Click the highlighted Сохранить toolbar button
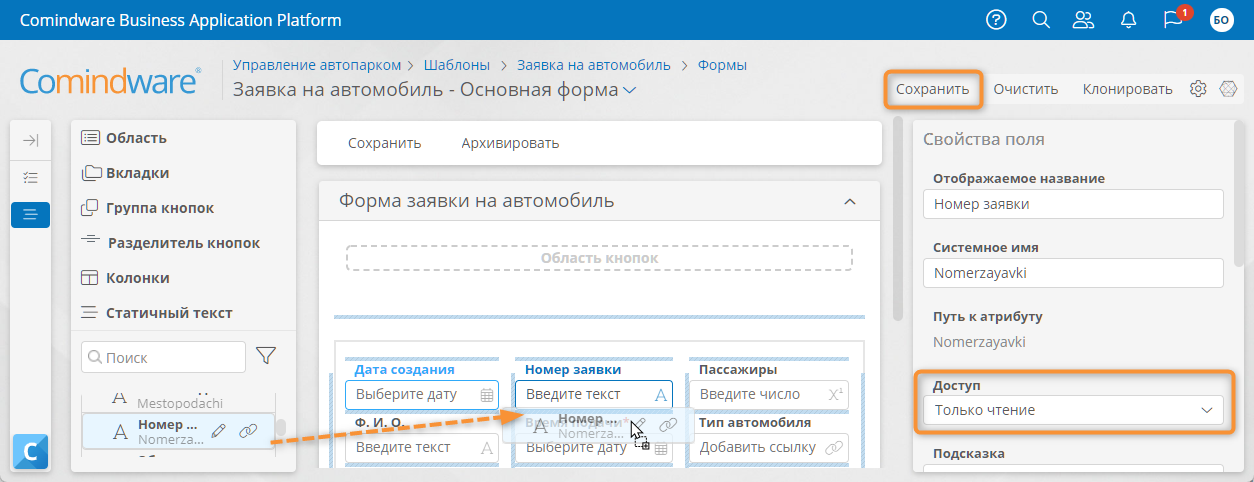This screenshot has width=1254, height=482. [x=933, y=89]
